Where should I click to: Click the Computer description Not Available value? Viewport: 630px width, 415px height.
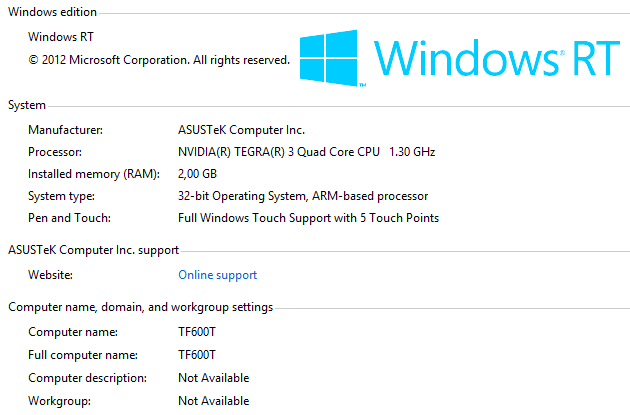tap(213, 378)
